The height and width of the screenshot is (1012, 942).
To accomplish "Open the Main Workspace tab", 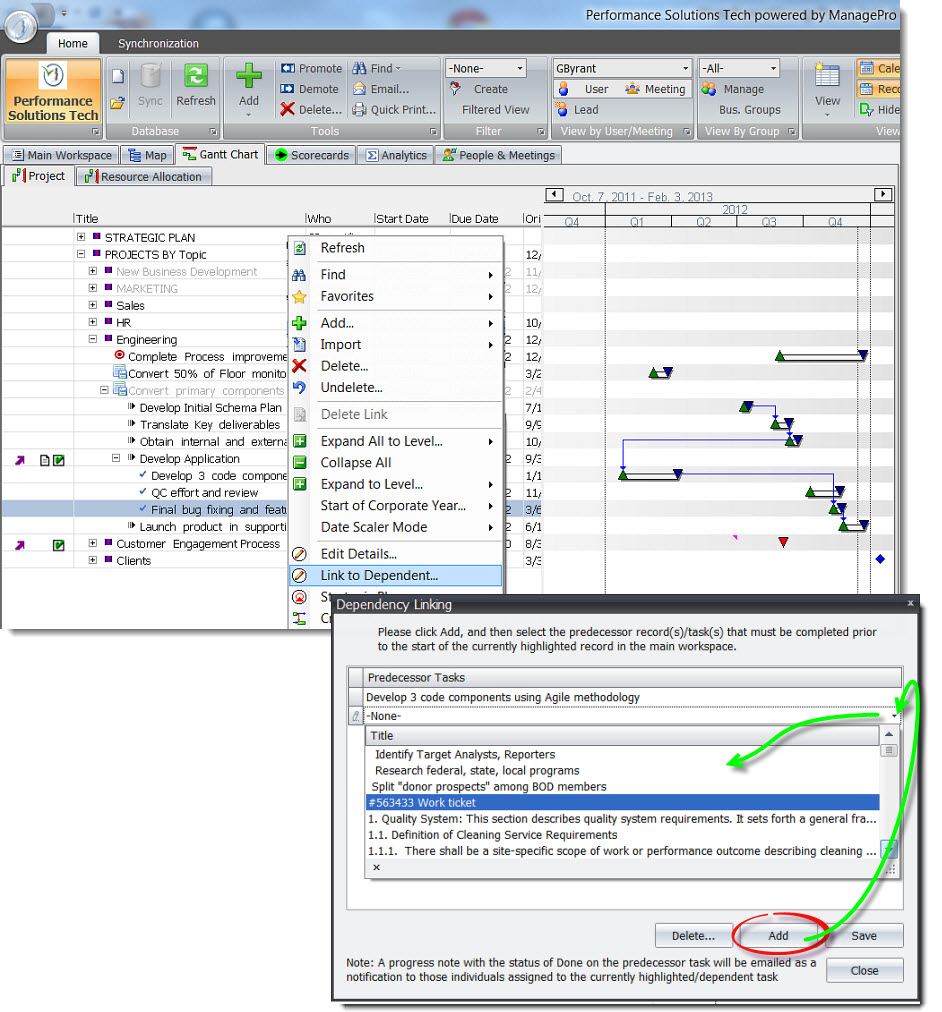I will 62,155.
